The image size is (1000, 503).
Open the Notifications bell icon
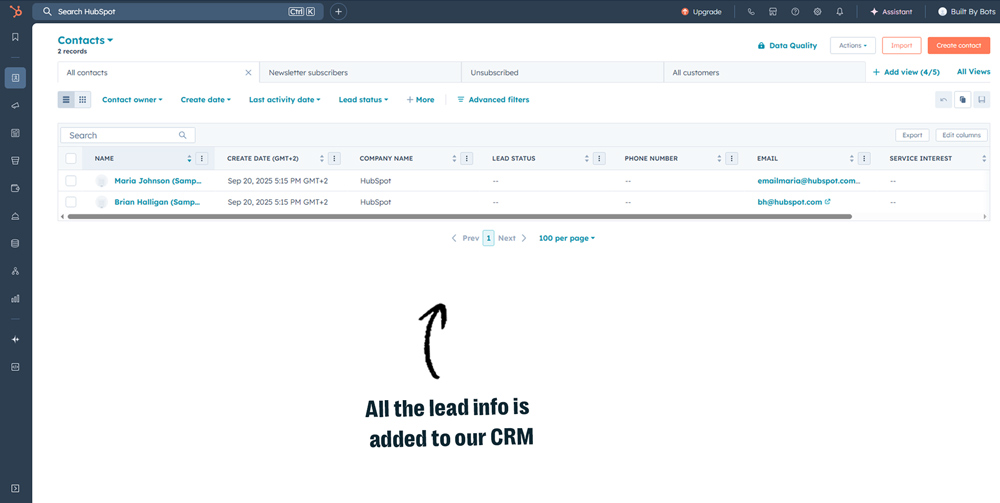point(840,11)
